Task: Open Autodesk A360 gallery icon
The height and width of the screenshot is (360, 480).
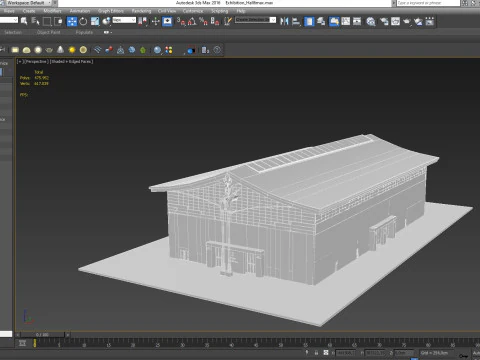Action: (x=430, y=21)
